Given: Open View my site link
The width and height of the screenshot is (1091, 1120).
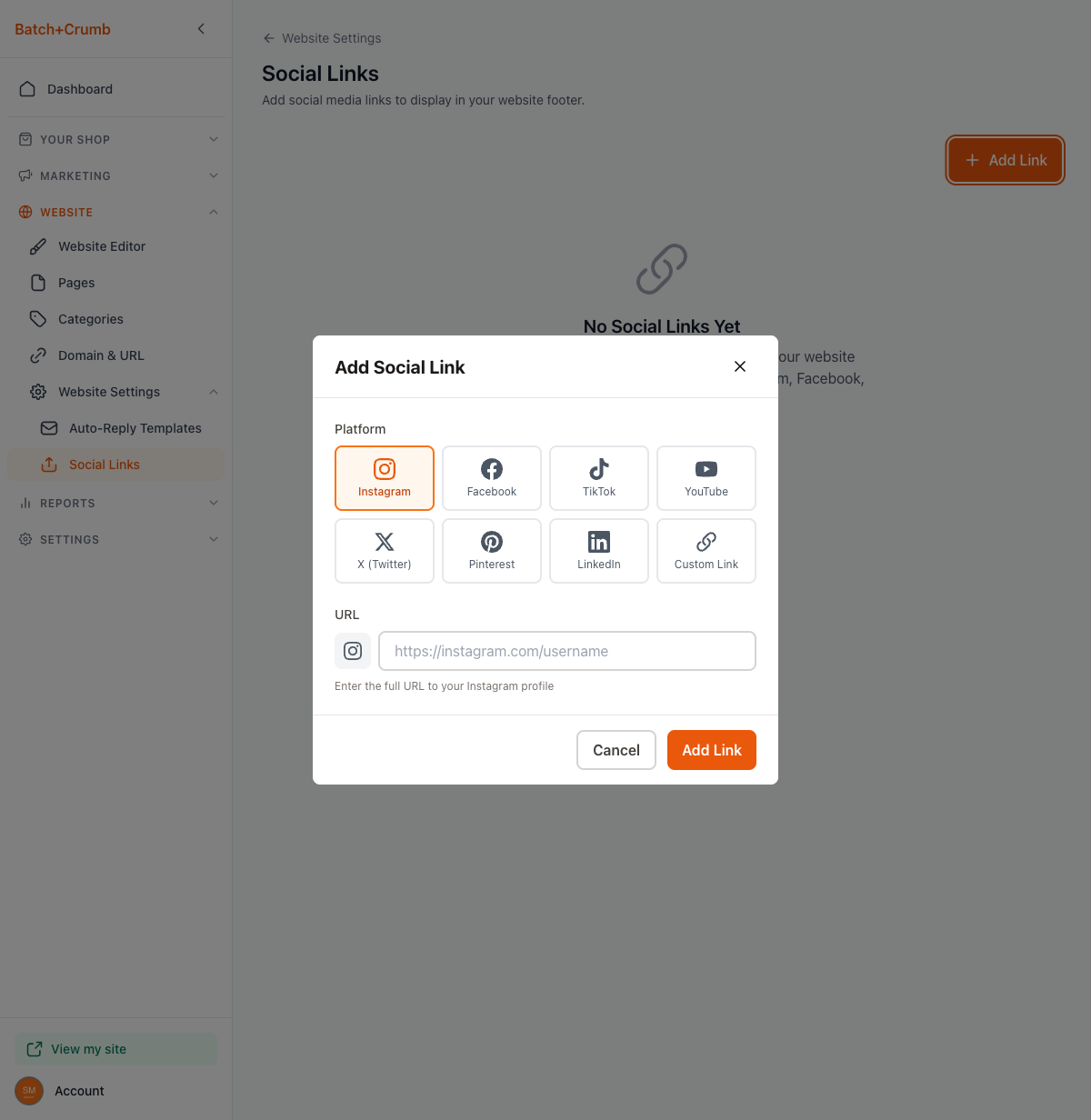Looking at the screenshot, I should (x=116, y=1049).
